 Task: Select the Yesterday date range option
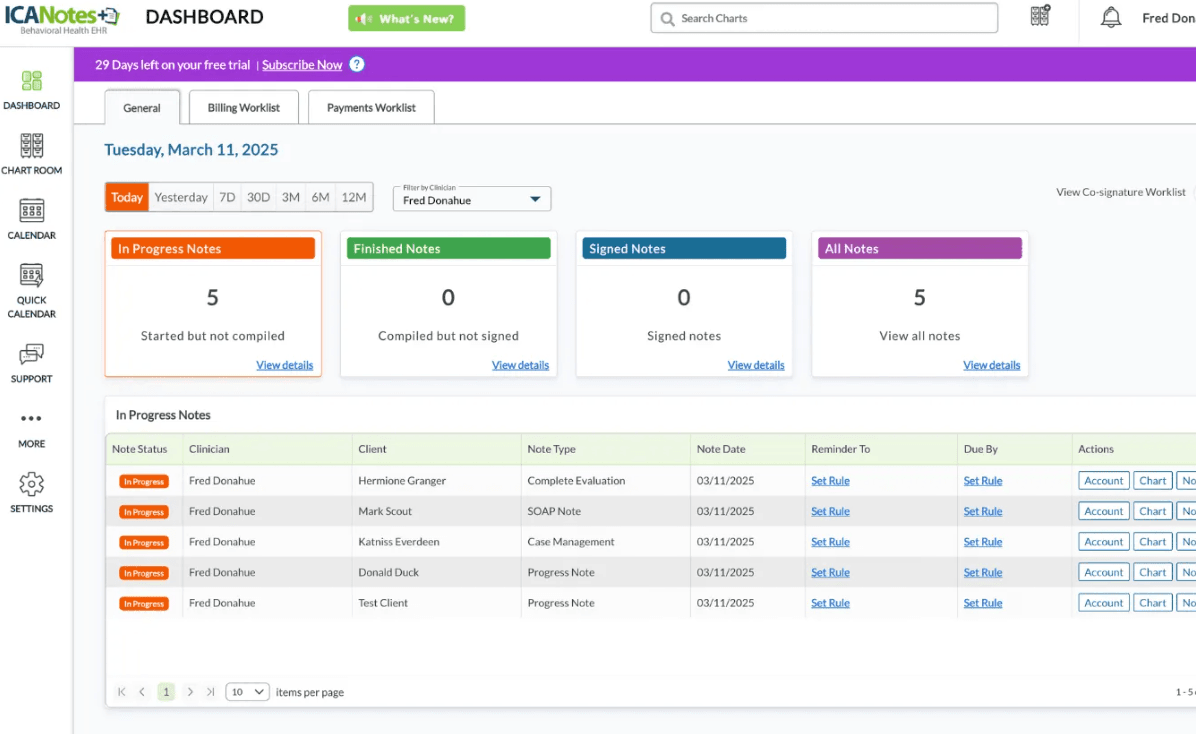tap(181, 197)
